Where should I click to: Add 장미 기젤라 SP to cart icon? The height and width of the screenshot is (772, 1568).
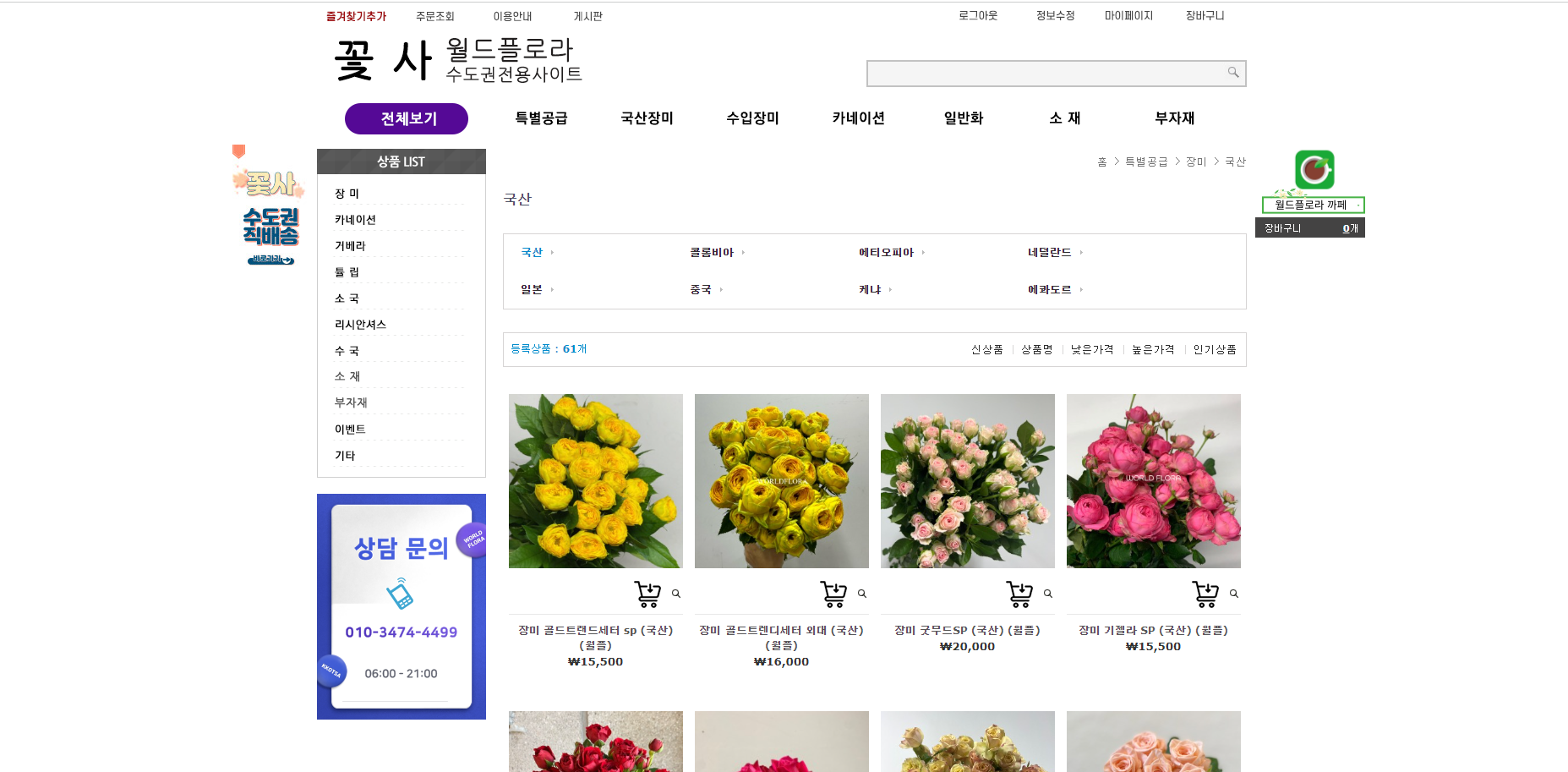point(1206,594)
